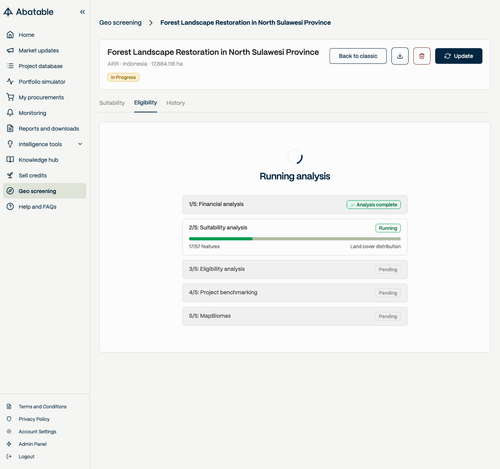The width and height of the screenshot is (500, 469).
Task: Click the Logout arrow icon
Action: [9, 456]
